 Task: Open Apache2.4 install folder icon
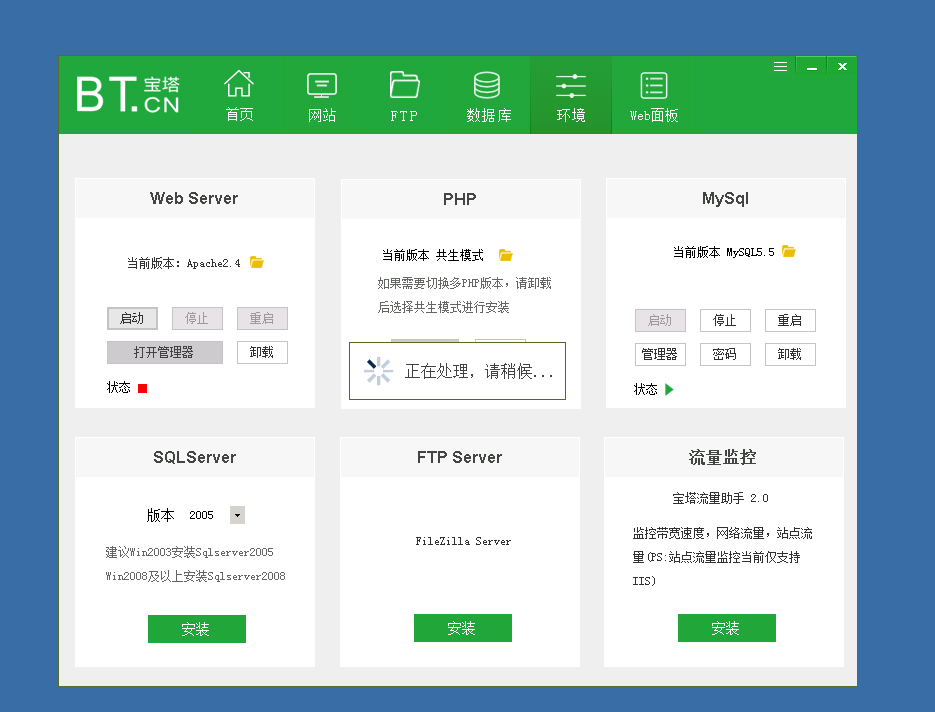click(257, 262)
